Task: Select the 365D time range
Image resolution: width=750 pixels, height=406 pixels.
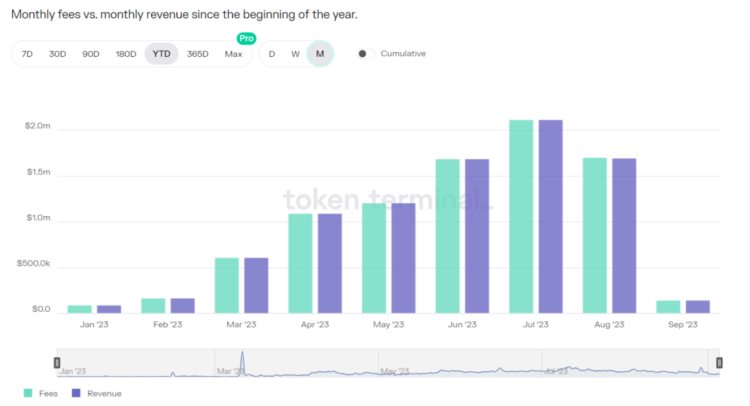Action: pyautogui.click(x=198, y=54)
